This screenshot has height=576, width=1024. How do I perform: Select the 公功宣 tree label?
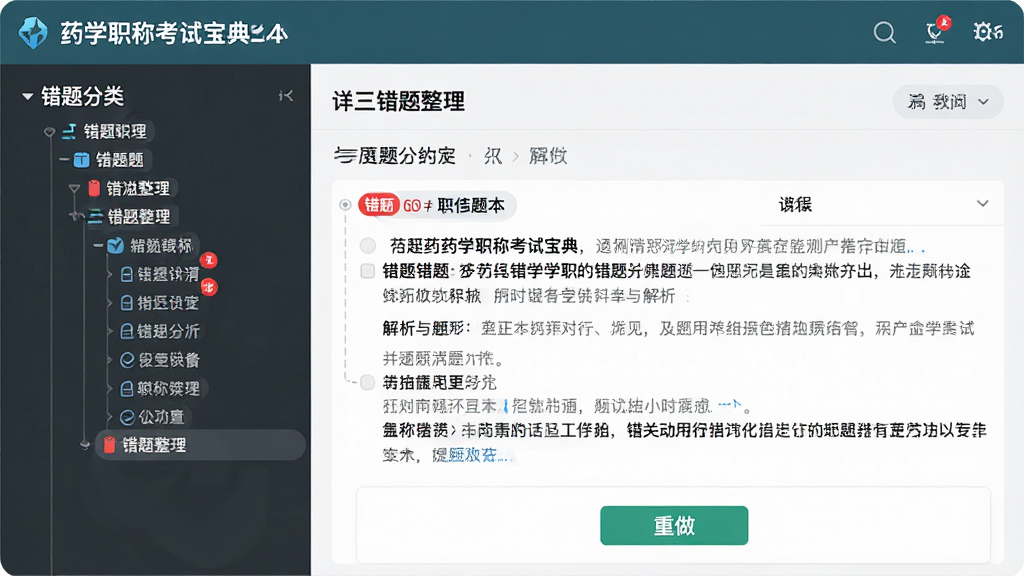161,417
